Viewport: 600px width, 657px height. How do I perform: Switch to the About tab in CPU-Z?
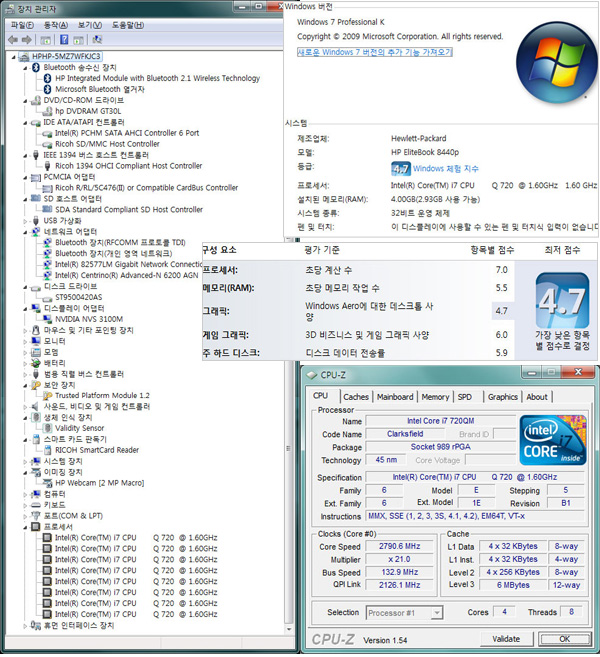537,397
